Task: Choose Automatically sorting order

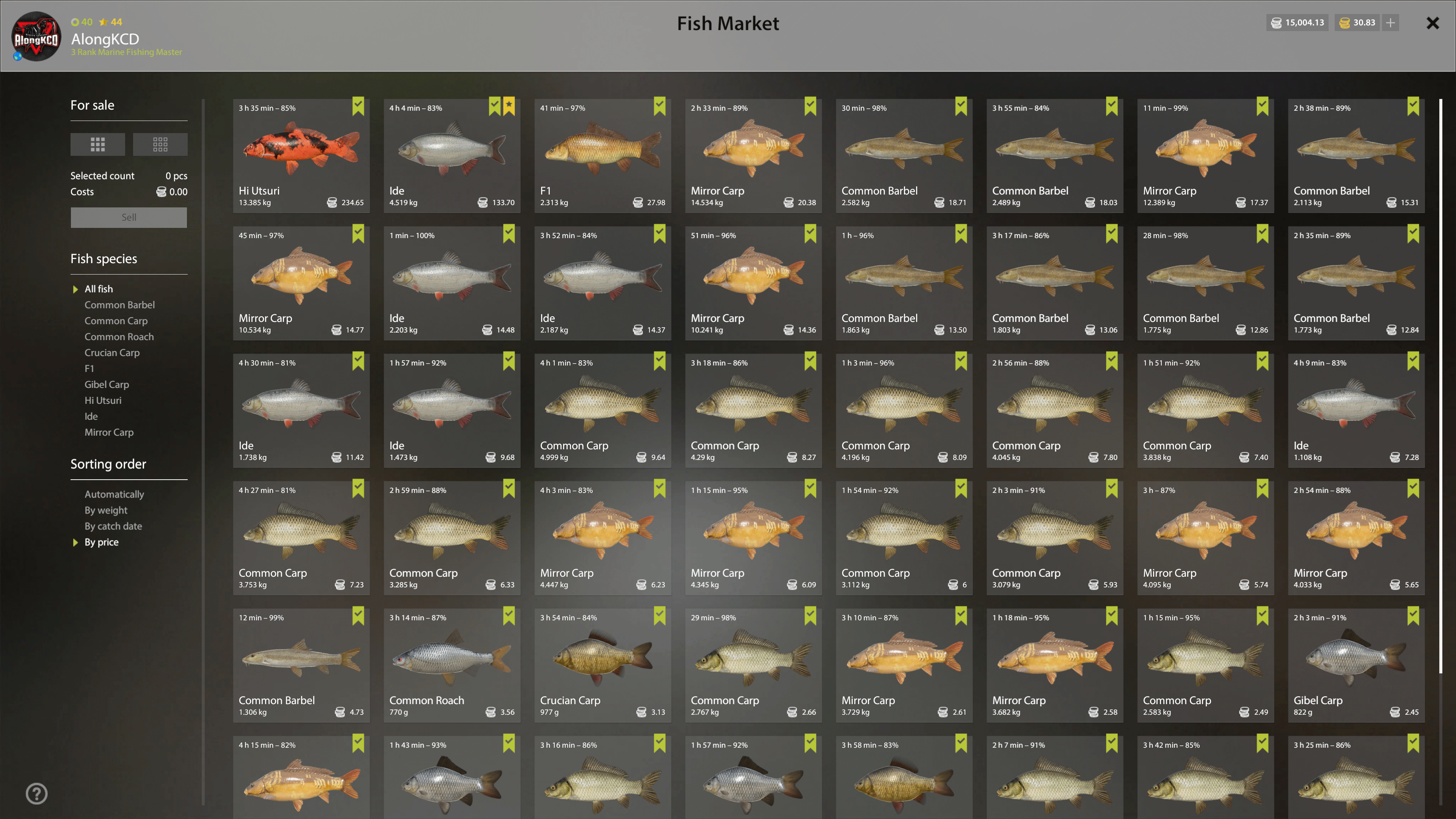Action: point(114,494)
